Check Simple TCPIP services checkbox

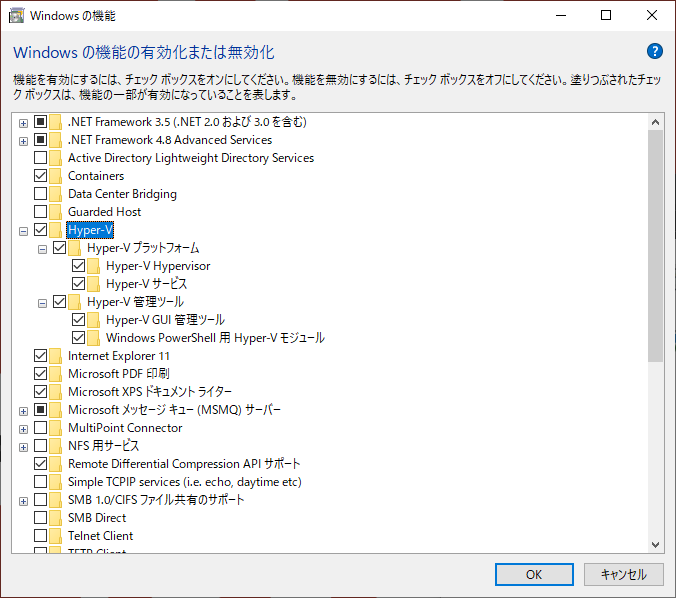[x=41, y=481]
